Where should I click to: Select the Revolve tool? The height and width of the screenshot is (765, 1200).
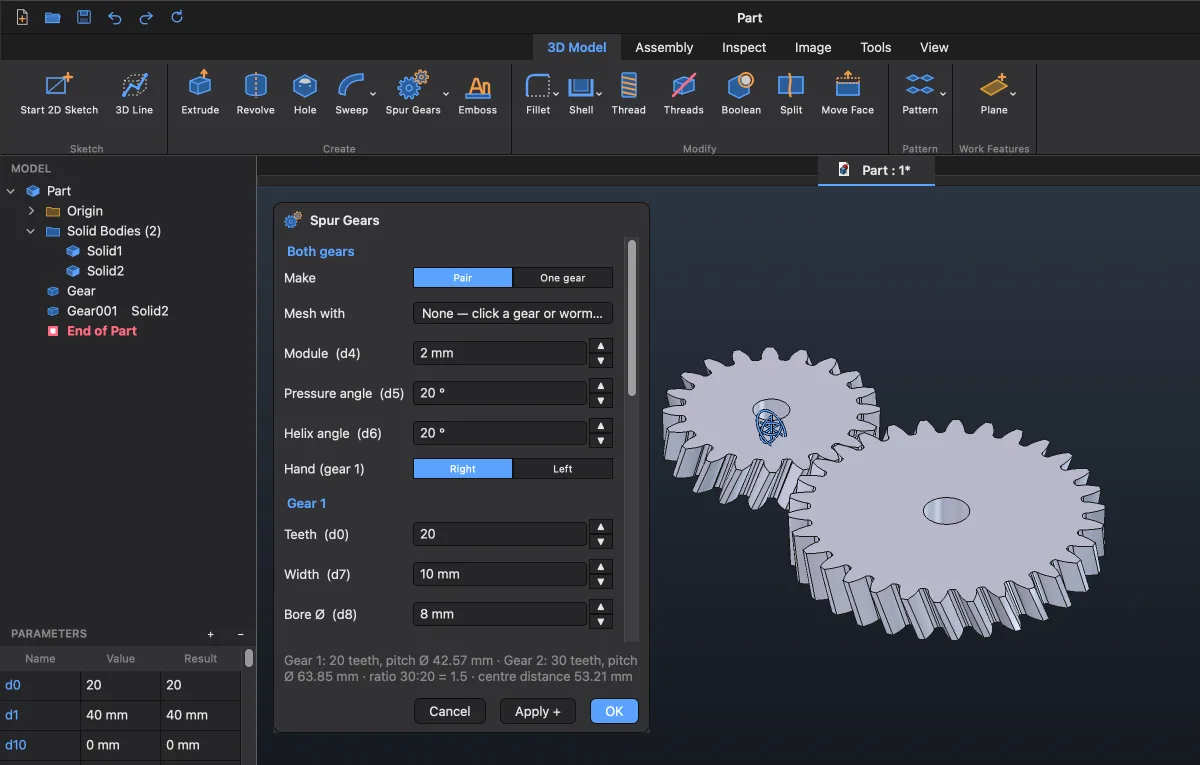pyautogui.click(x=255, y=94)
